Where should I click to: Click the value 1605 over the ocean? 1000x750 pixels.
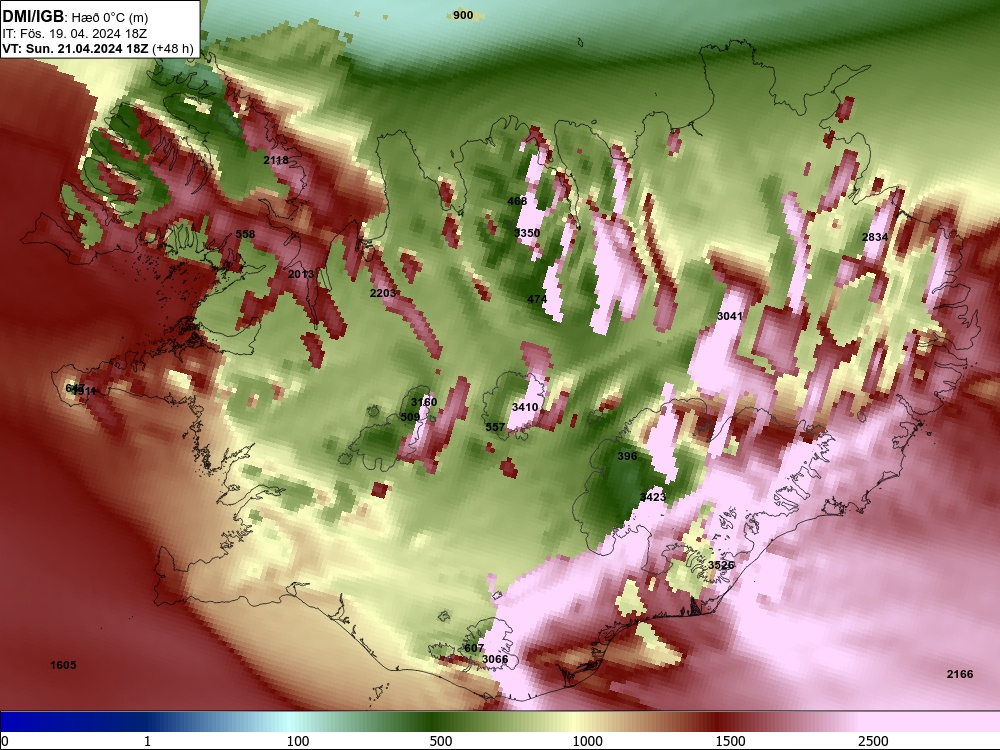(x=63, y=665)
